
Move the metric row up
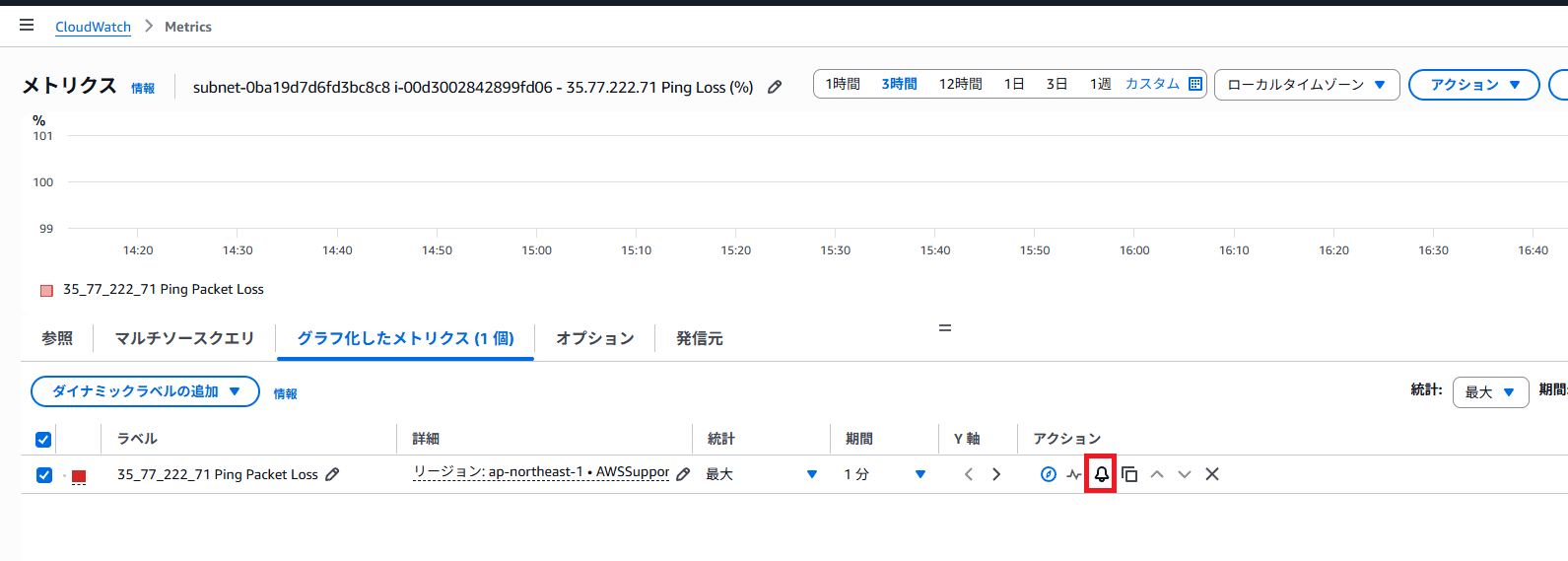click(x=1157, y=474)
